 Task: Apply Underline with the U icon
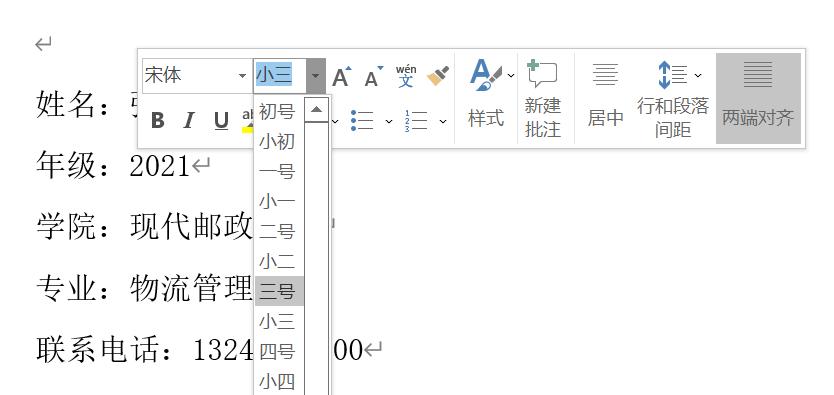(221, 121)
